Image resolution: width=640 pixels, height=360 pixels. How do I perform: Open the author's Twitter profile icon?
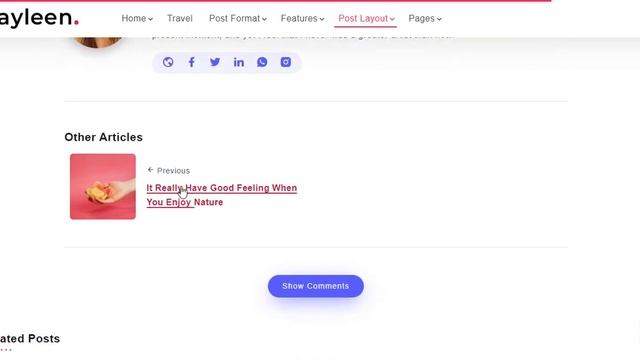215,62
